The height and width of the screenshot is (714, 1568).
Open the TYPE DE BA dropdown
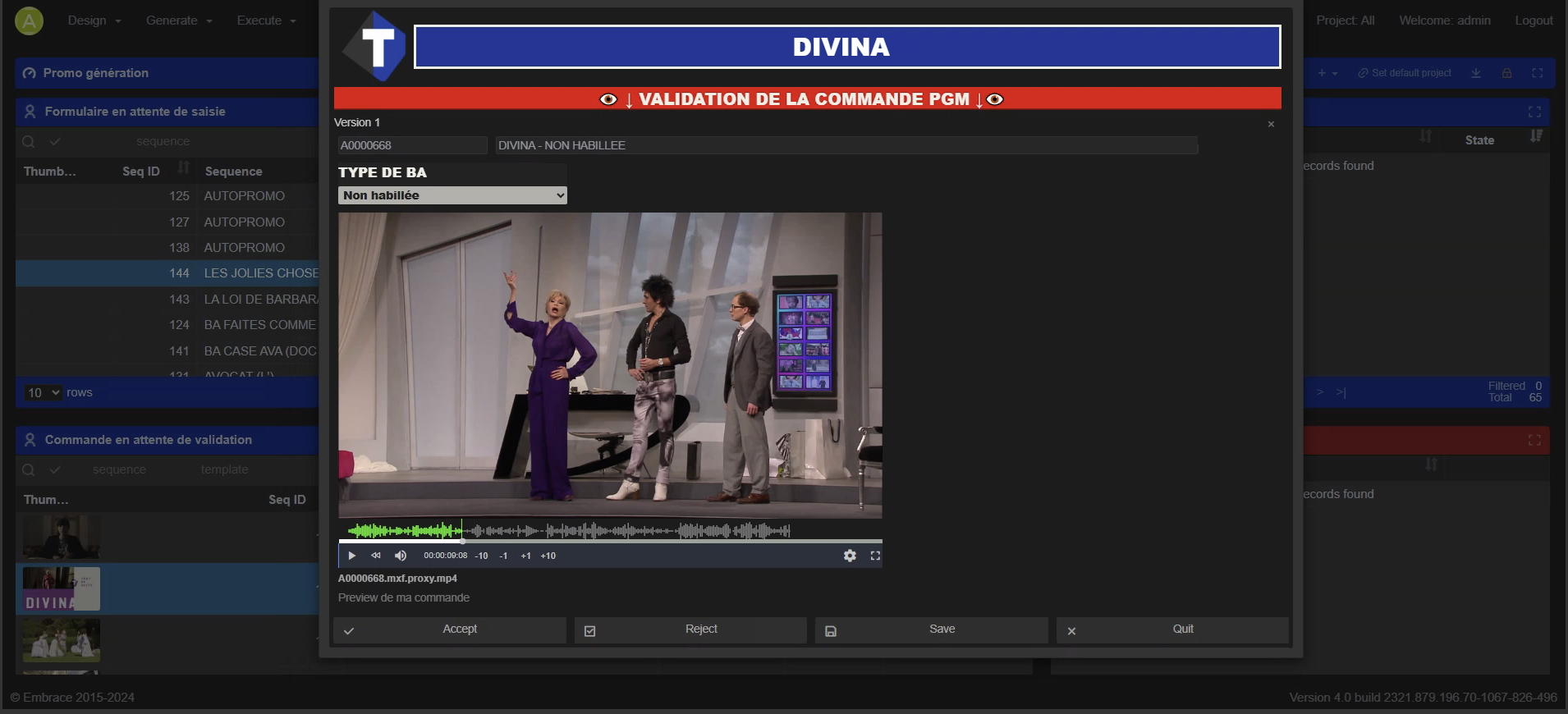452,195
